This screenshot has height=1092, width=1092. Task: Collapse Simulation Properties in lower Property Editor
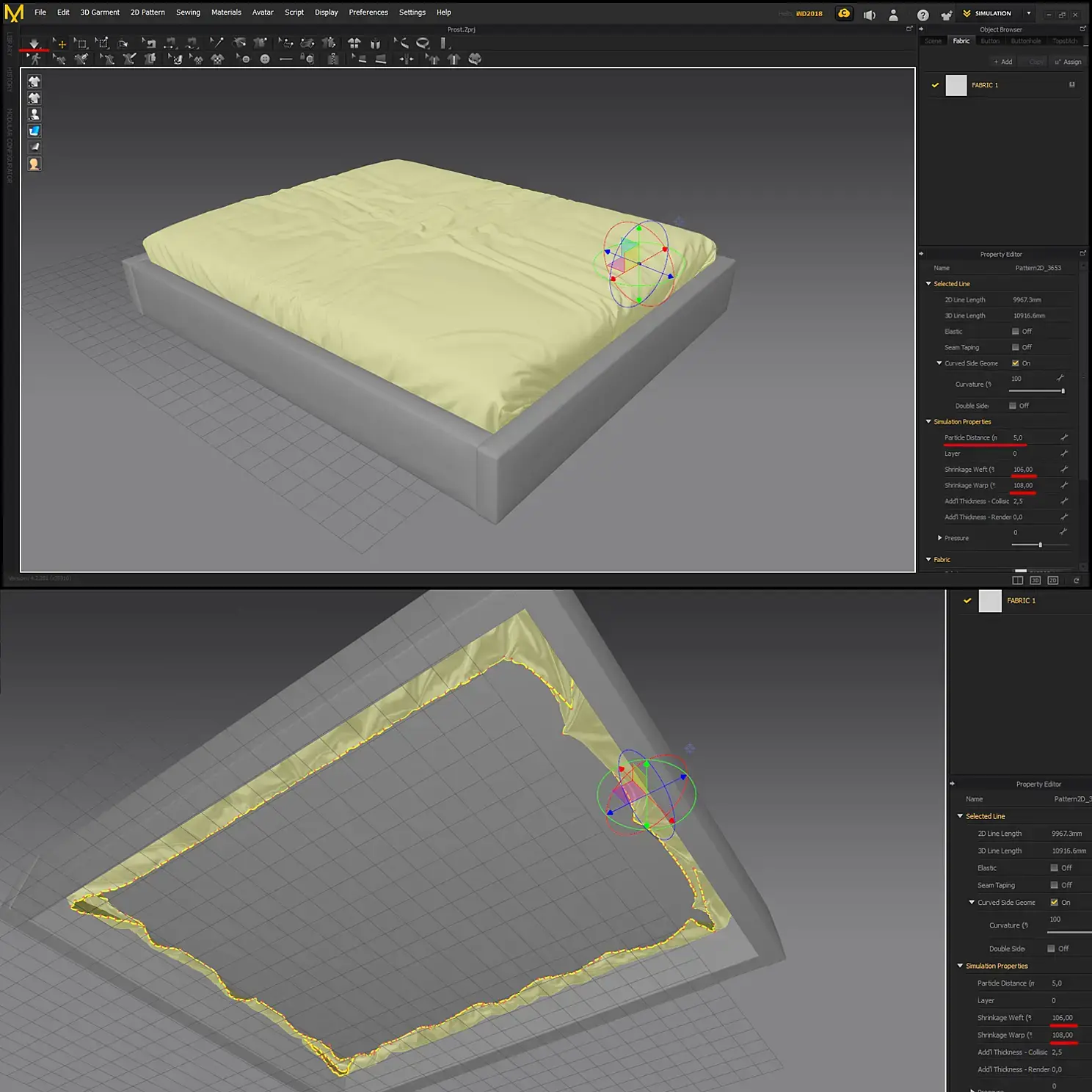960,966
